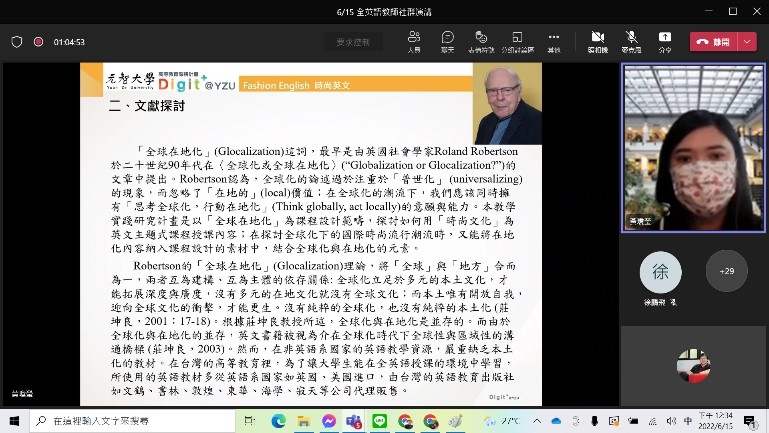This screenshot has height=433, width=769.
Task: Open the More actions ellipsis menu
Action: pos(554,41)
